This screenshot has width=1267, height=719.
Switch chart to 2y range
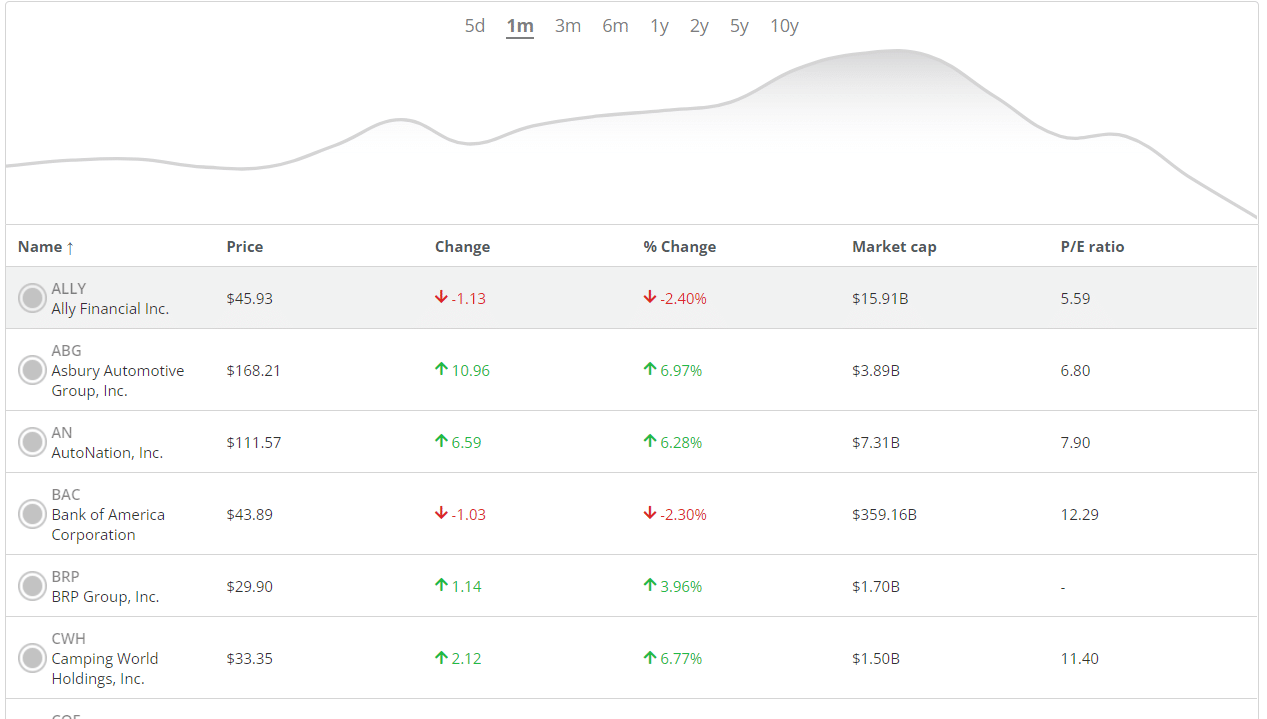pyautogui.click(x=699, y=26)
